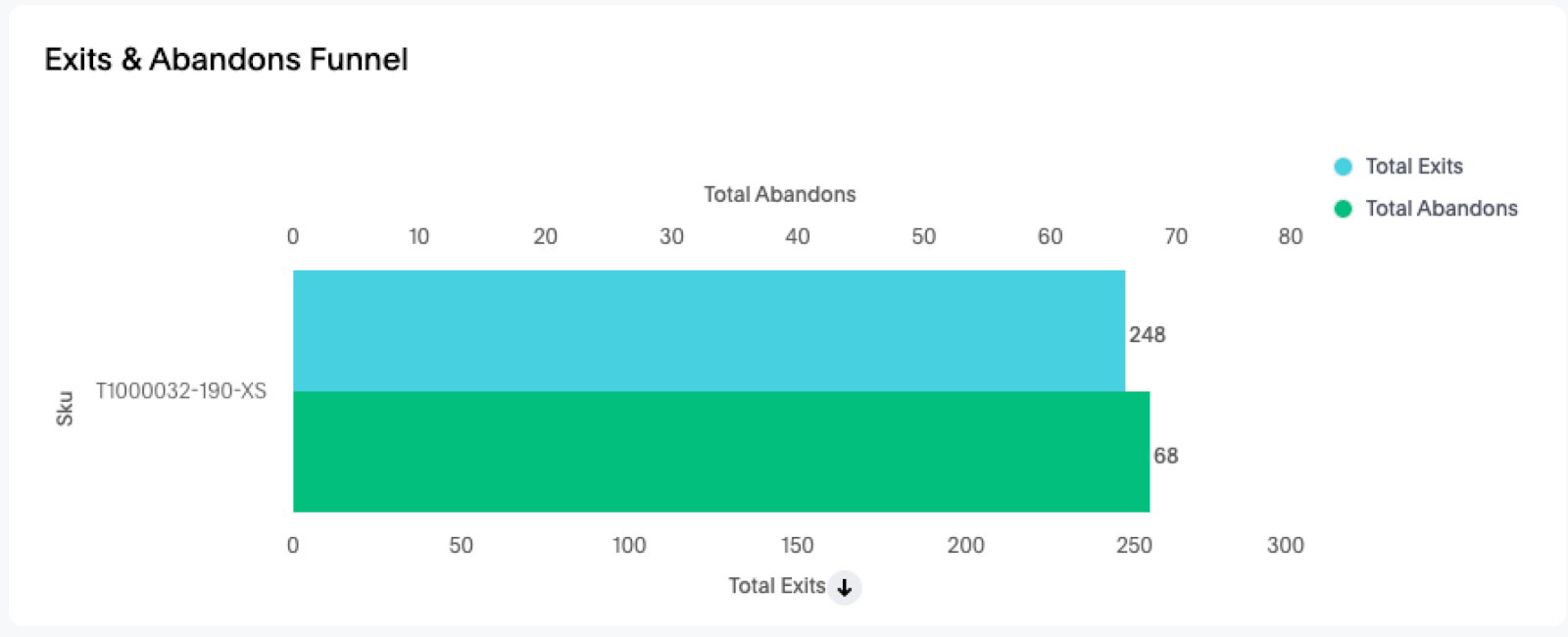Click the 80 tick on Total Abandons axis
Image resolution: width=1568 pixels, height=637 pixels.
pyautogui.click(x=1290, y=236)
